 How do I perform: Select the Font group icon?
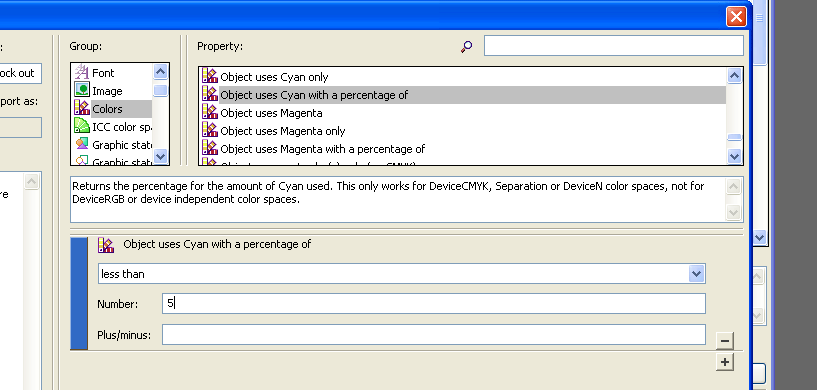(x=81, y=72)
